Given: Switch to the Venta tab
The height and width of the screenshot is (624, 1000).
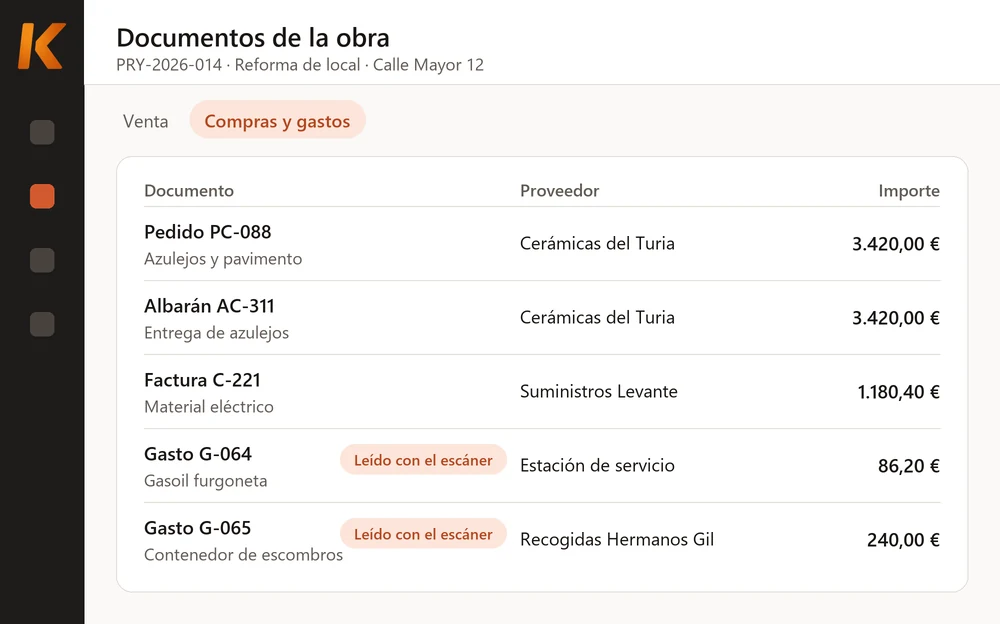Looking at the screenshot, I should point(145,121).
